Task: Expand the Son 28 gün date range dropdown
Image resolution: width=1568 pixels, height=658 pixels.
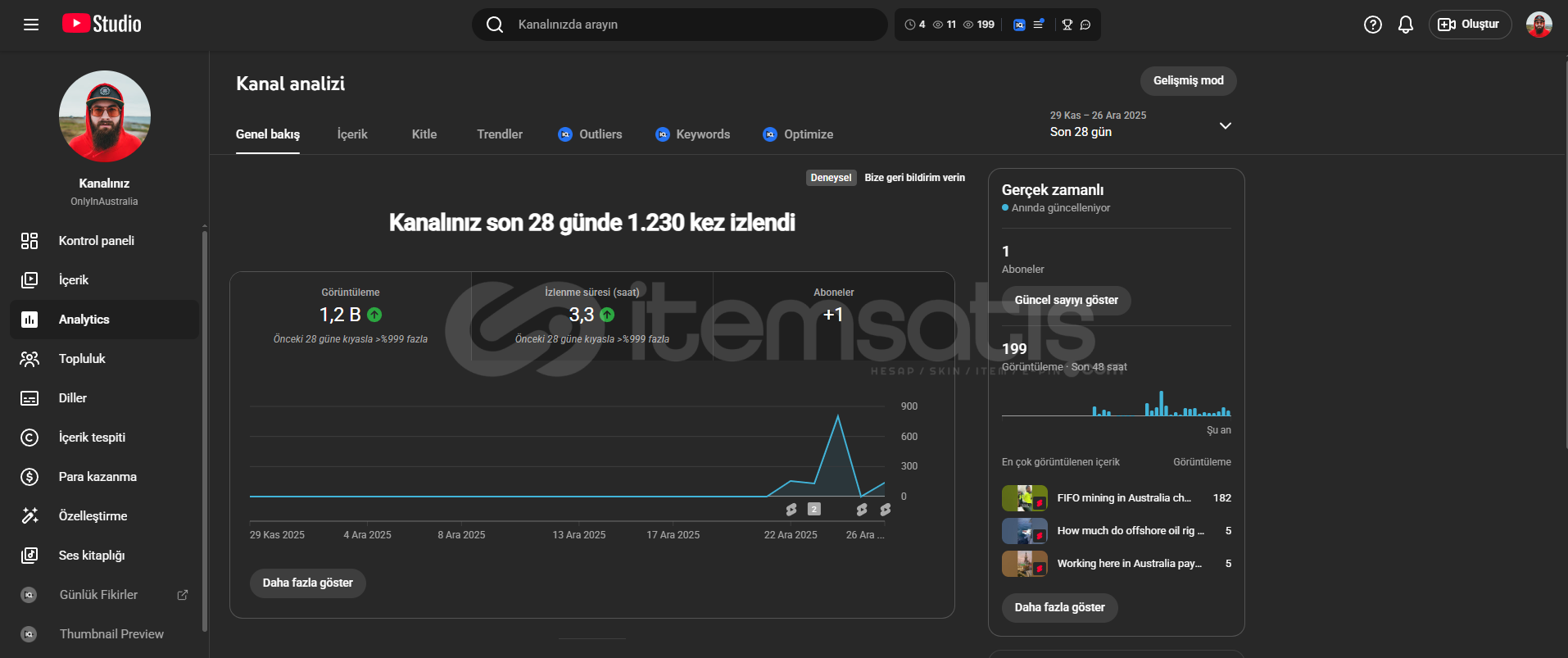Action: click(x=1225, y=125)
